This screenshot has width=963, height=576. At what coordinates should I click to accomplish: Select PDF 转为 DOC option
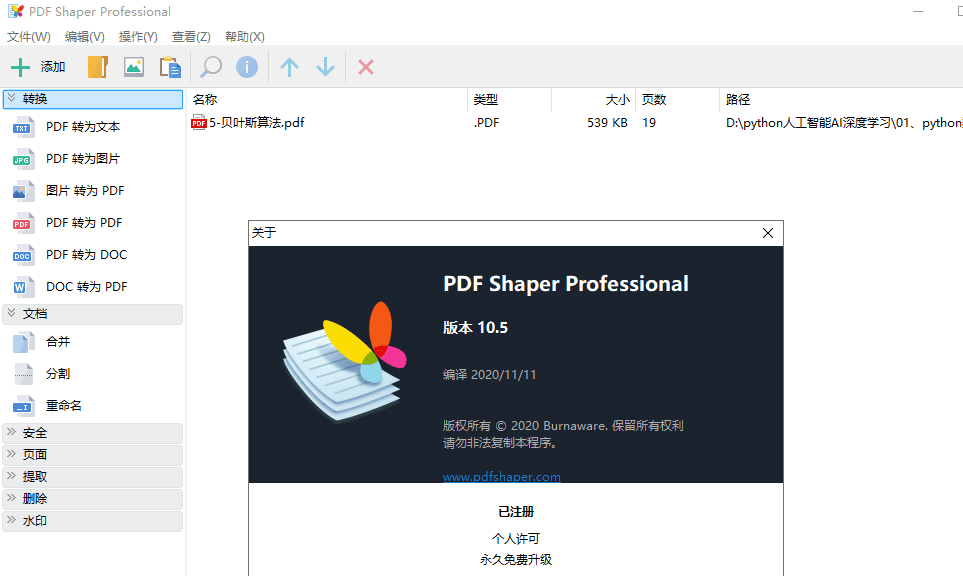tap(87, 255)
